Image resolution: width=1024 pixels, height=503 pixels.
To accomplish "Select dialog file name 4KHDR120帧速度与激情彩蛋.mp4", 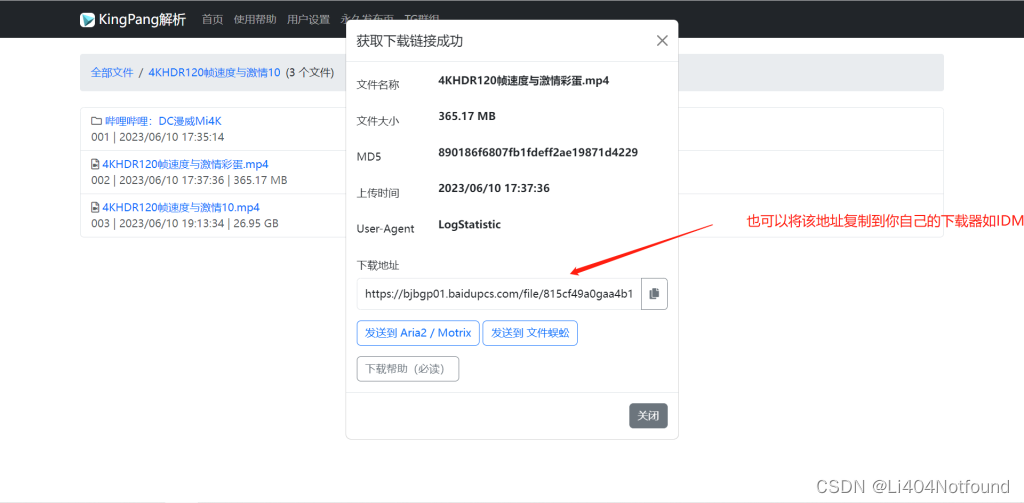I will [524, 80].
